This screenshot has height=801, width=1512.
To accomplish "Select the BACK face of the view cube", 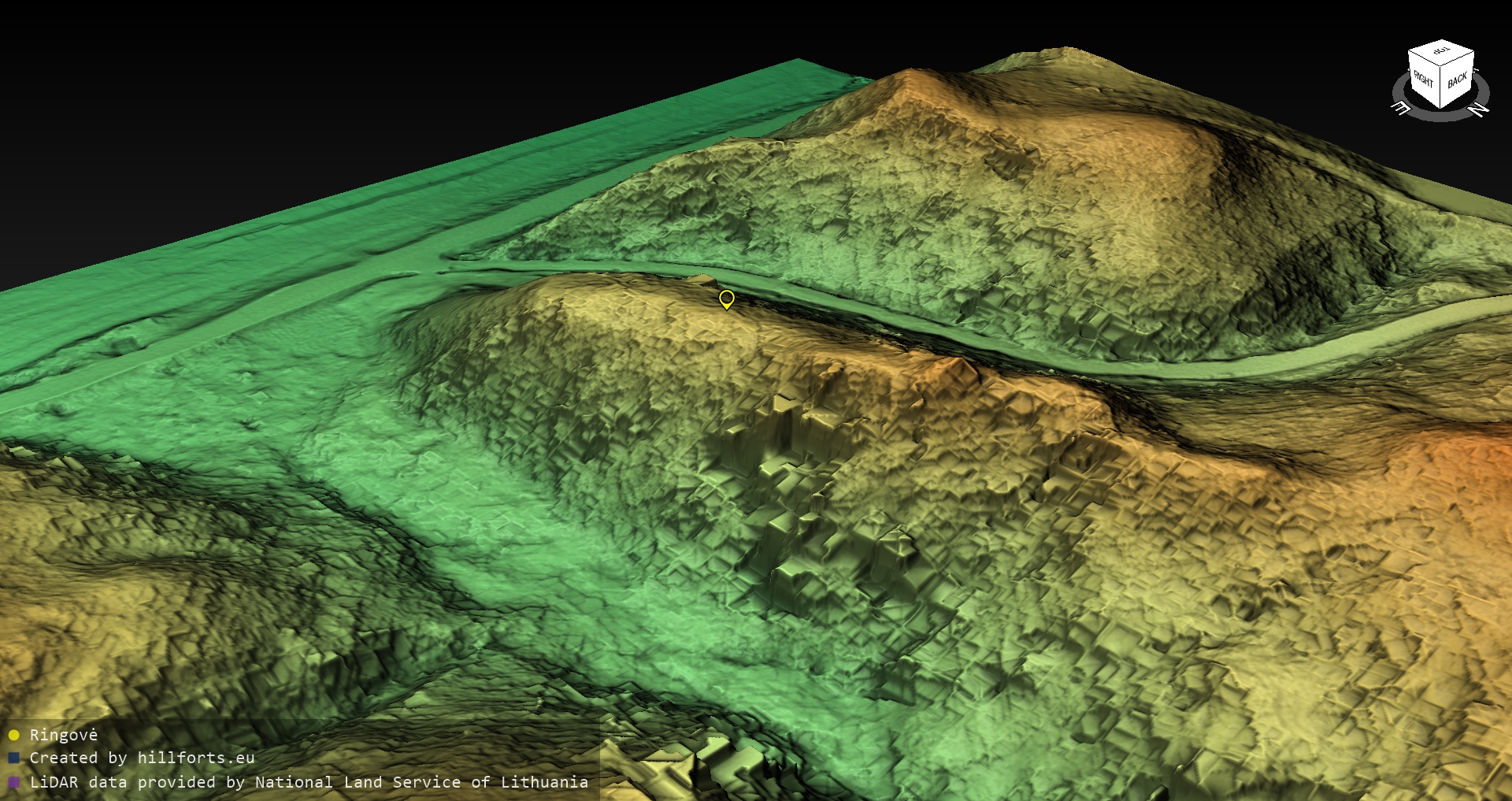I will [1457, 80].
